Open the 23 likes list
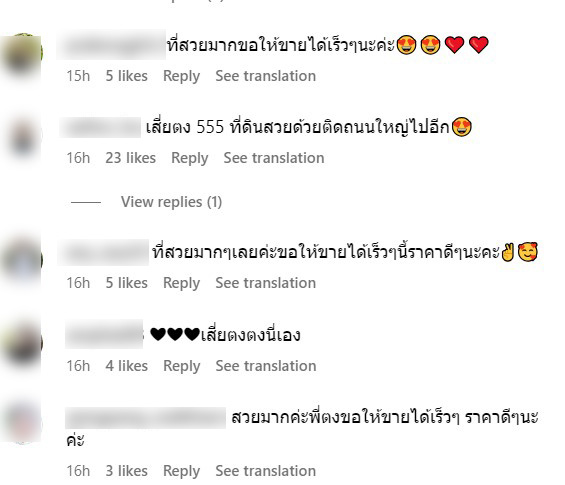The width and height of the screenshot is (565, 485). click(130, 158)
